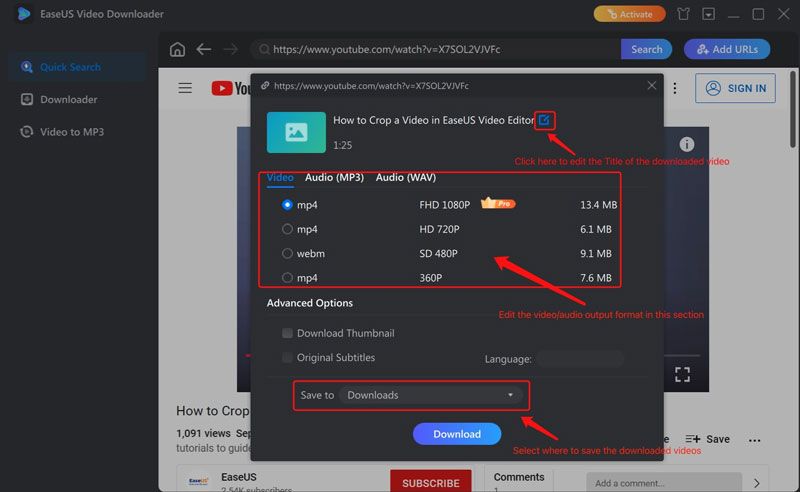The image size is (800, 492).
Task: Close the download options dialog
Action: (652, 86)
